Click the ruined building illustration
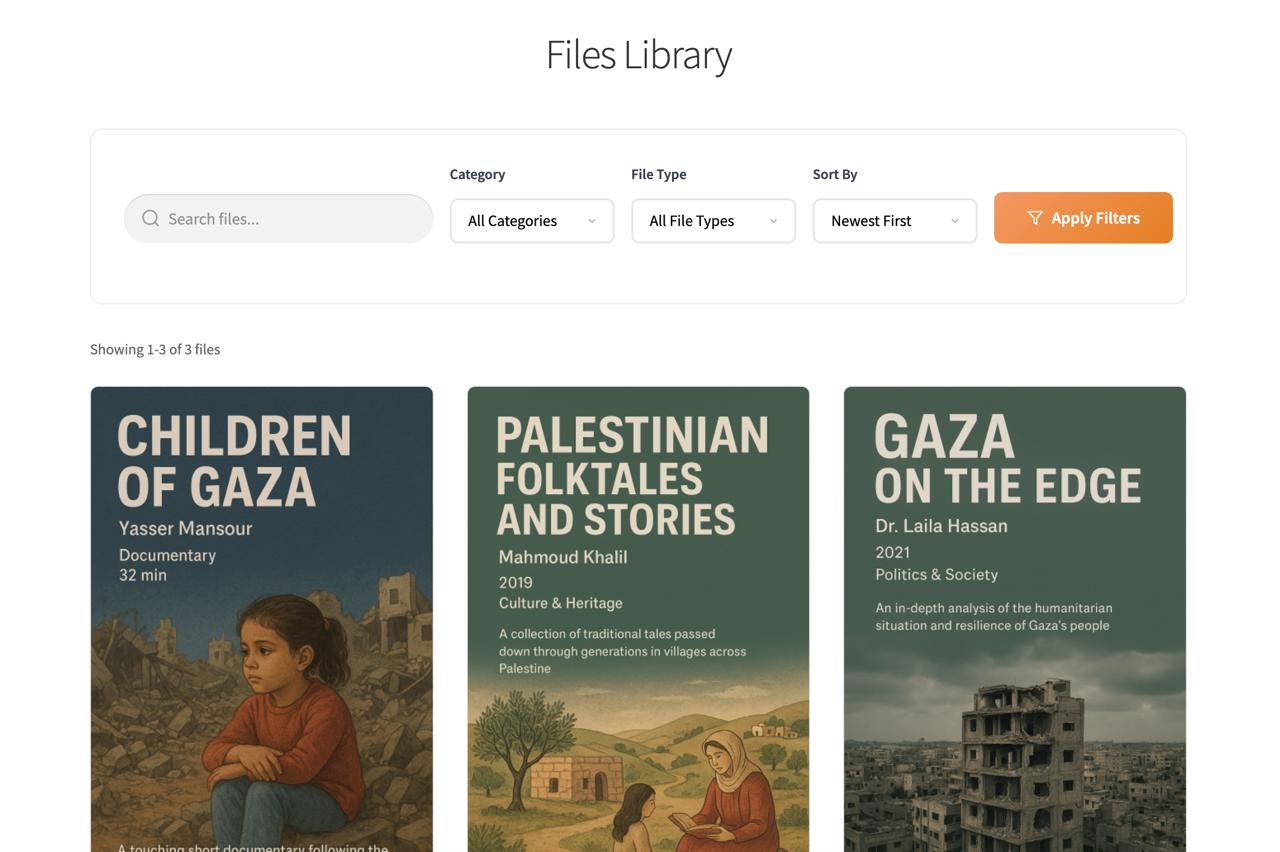This screenshot has height=852, width=1280. [x=1020, y=760]
